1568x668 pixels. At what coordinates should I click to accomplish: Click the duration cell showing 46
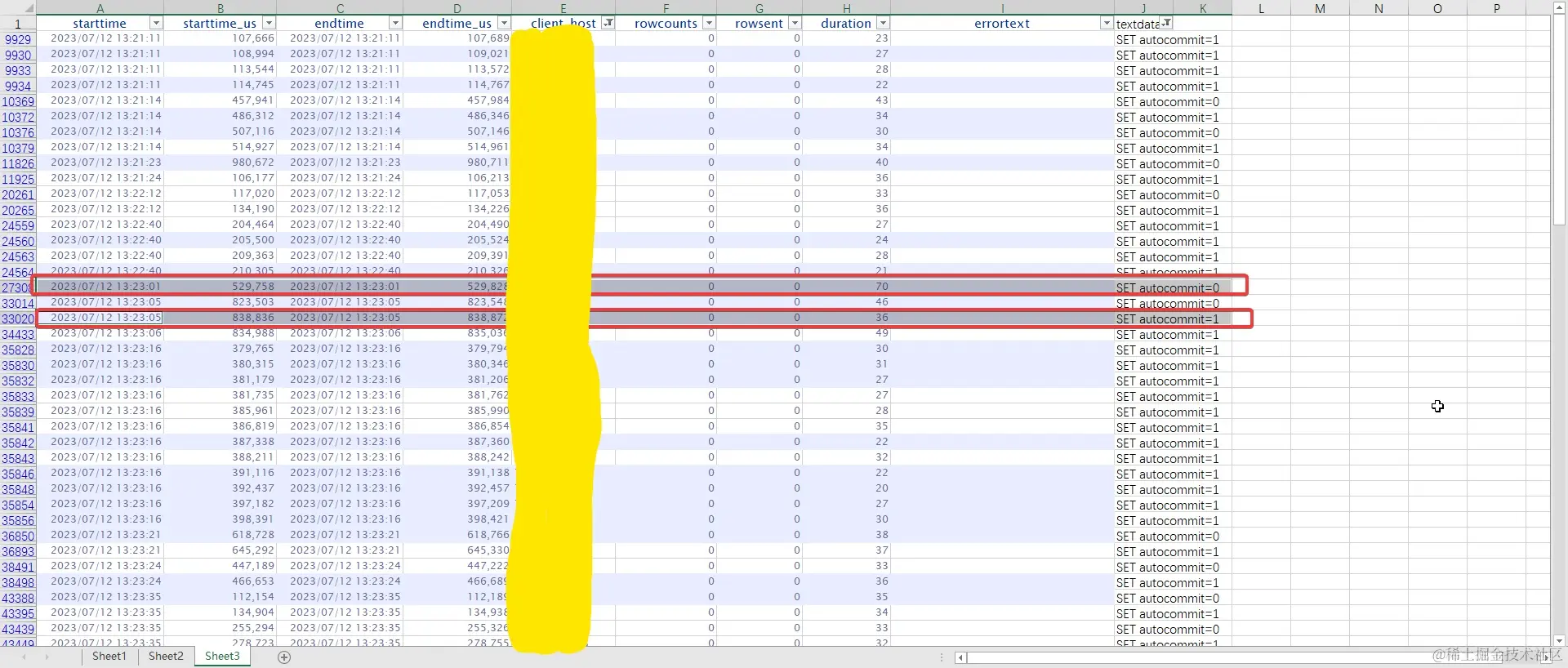(846, 302)
